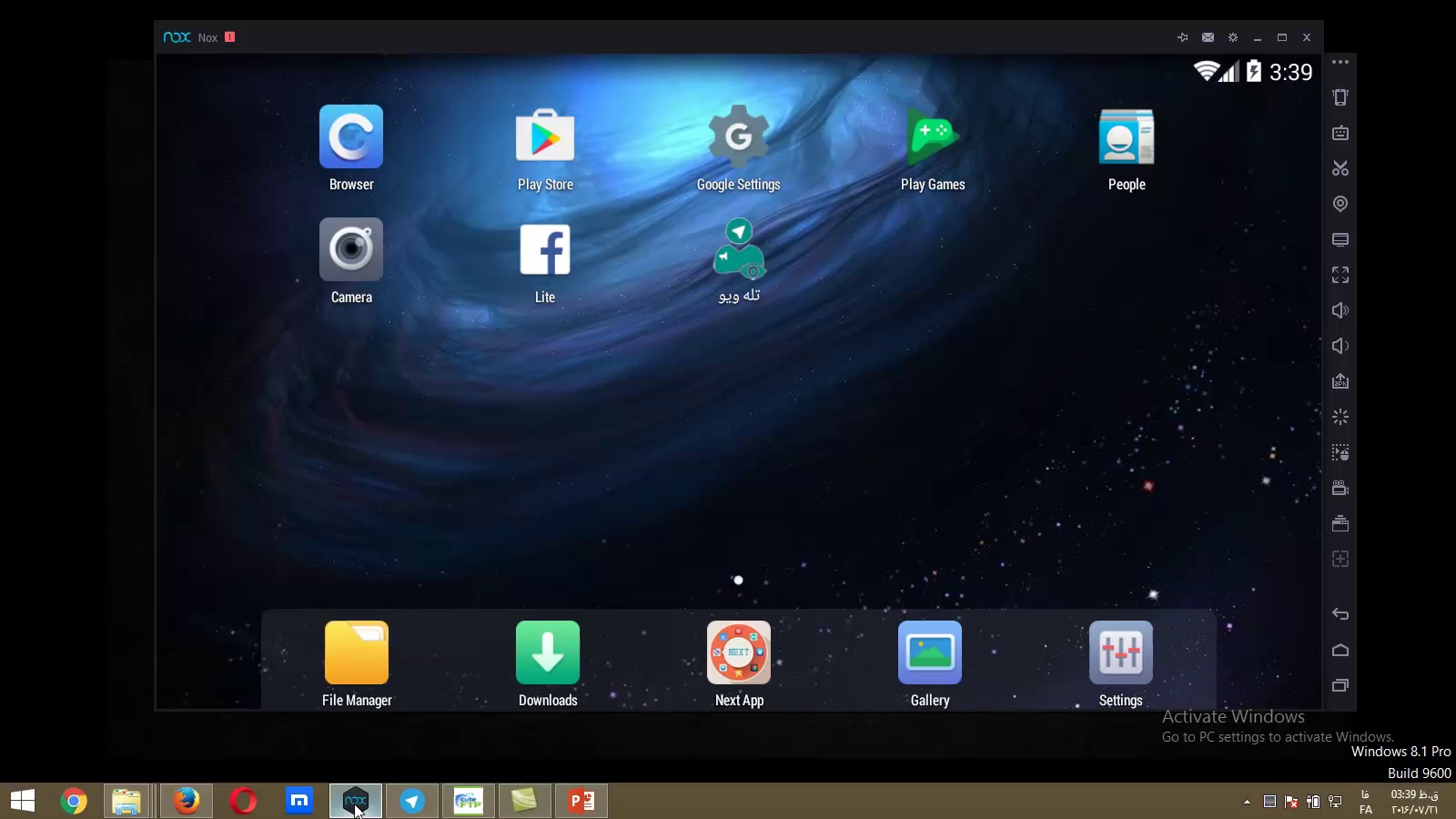The image size is (1456, 819).
Task: Toggle fullscreen mode from the Nox sidebar
Action: pos(1340,275)
